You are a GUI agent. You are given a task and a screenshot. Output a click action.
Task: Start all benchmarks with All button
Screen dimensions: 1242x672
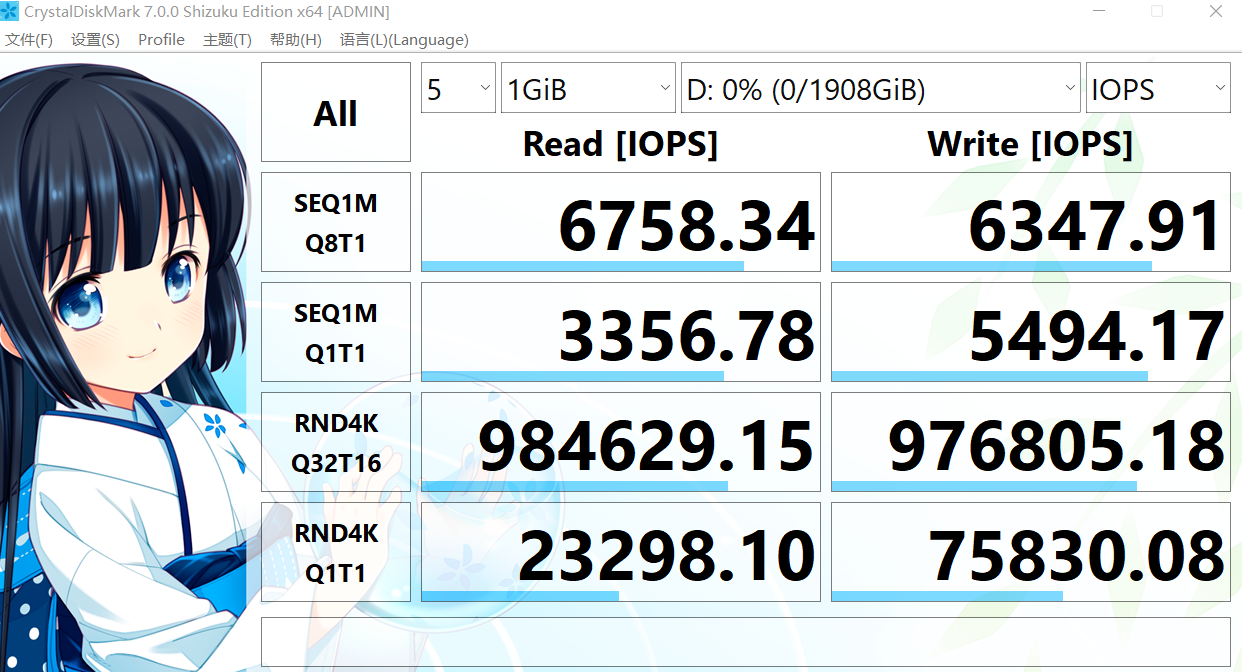336,112
